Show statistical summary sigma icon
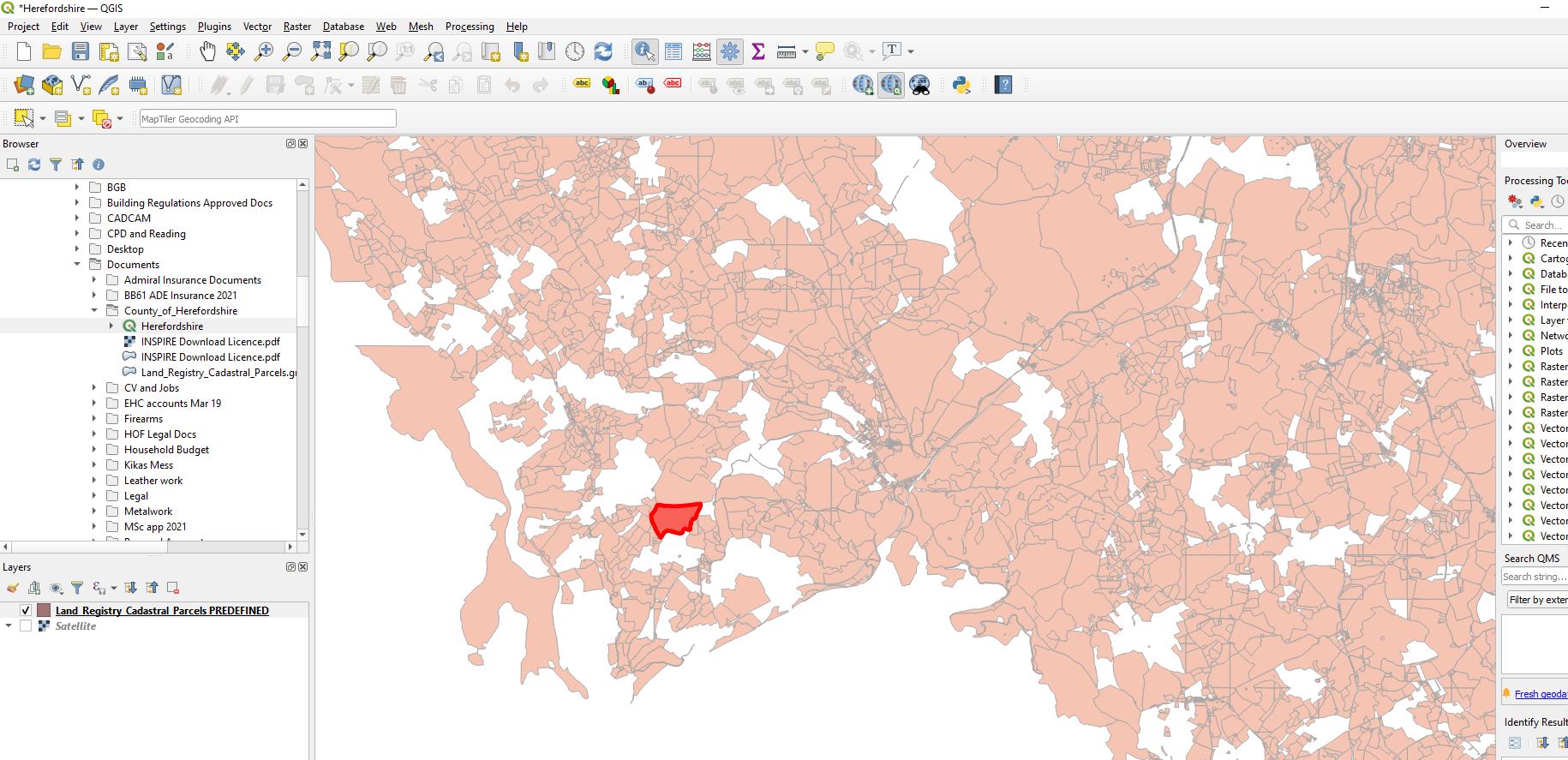The image size is (1568, 760). [758, 51]
